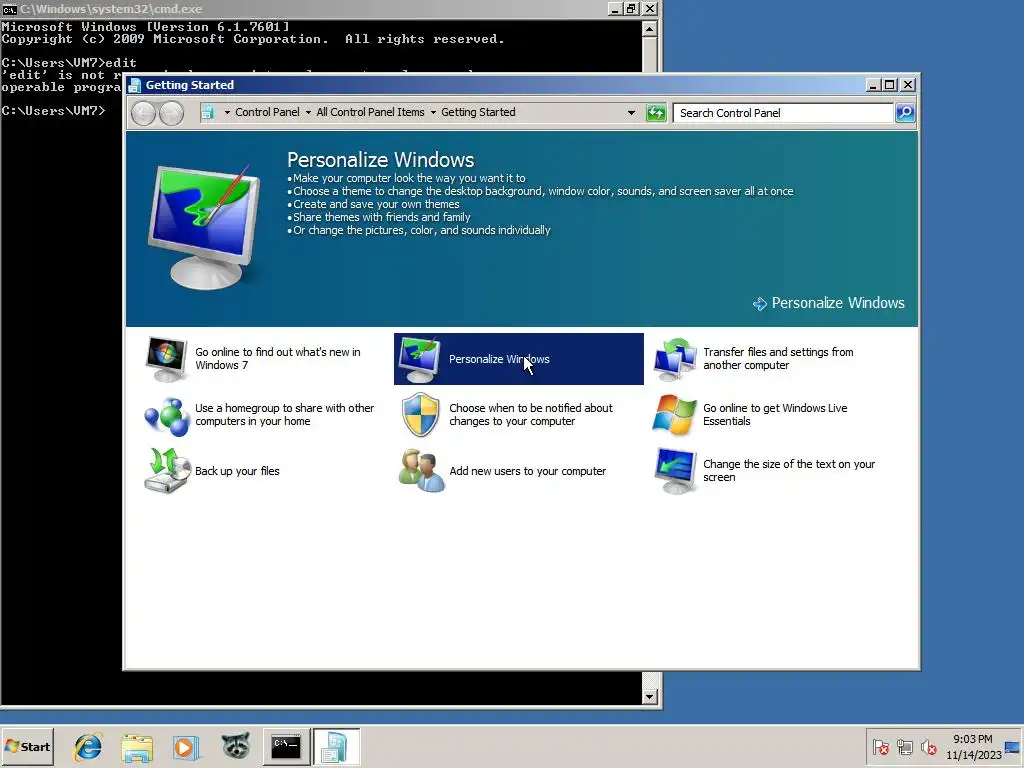Open Windows Explorer folder on taskbar
This screenshot has height=768, width=1024.
point(137,747)
